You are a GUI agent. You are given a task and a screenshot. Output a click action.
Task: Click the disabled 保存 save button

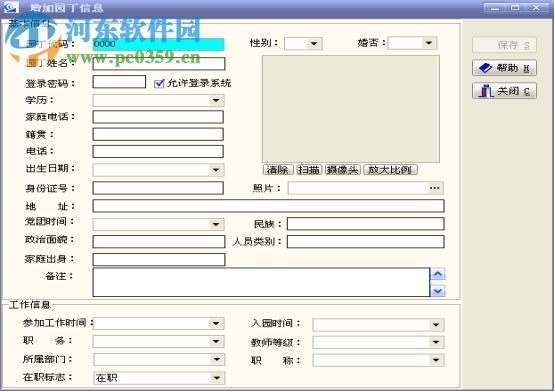pyautogui.click(x=504, y=45)
